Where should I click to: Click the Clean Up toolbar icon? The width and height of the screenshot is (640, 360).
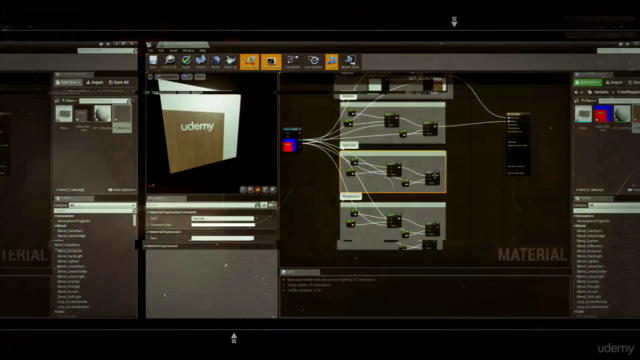(231, 62)
